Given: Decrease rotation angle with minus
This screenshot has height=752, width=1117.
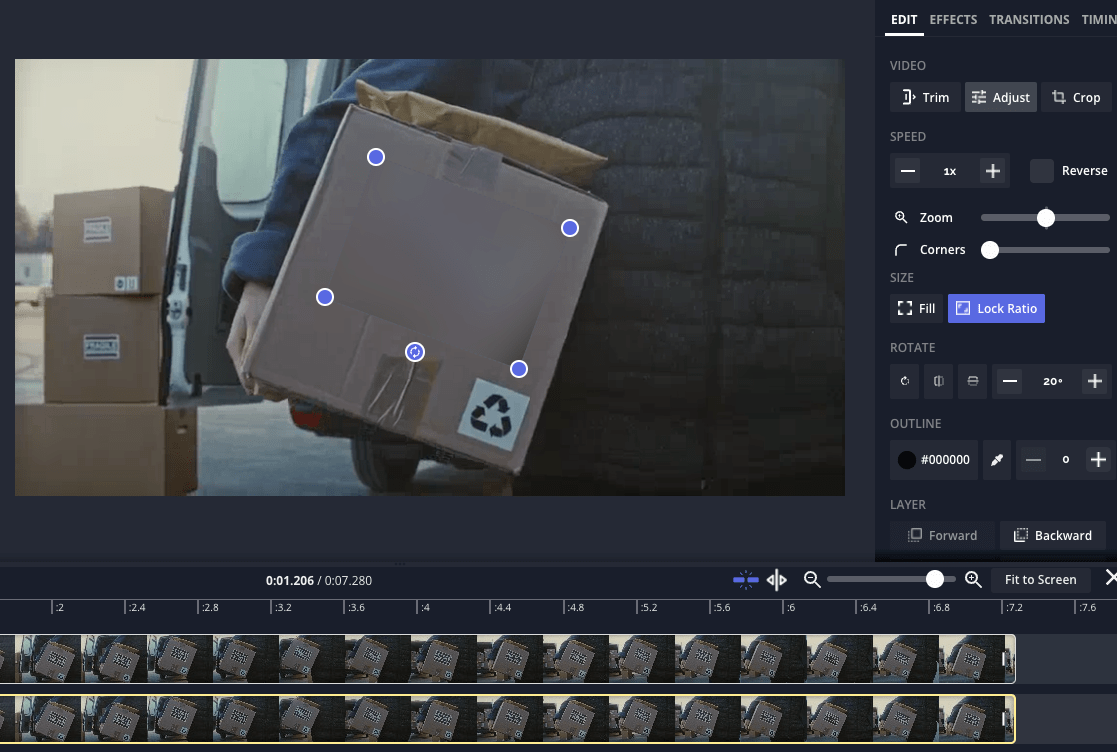Looking at the screenshot, I should coord(1009,381).
